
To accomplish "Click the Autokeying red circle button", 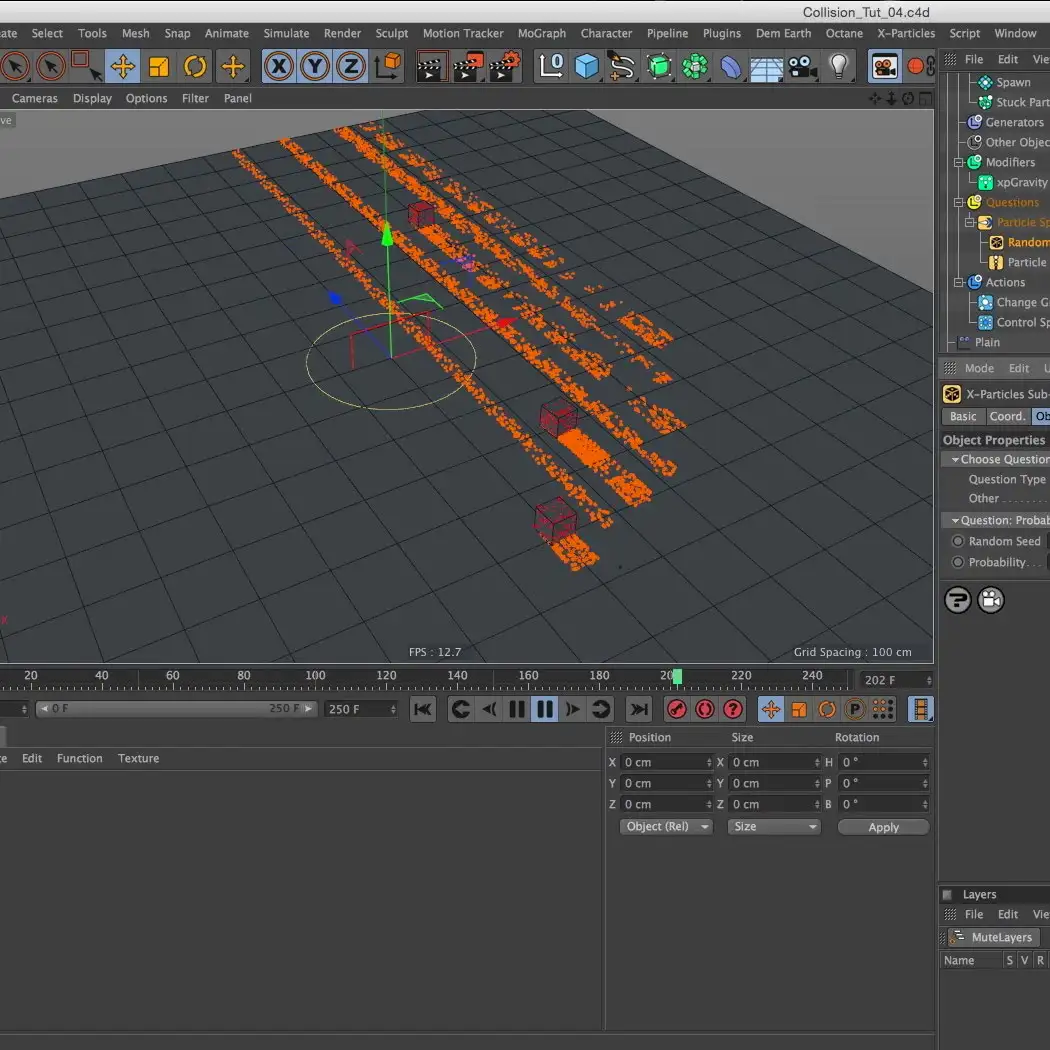I will click(705, 709).
